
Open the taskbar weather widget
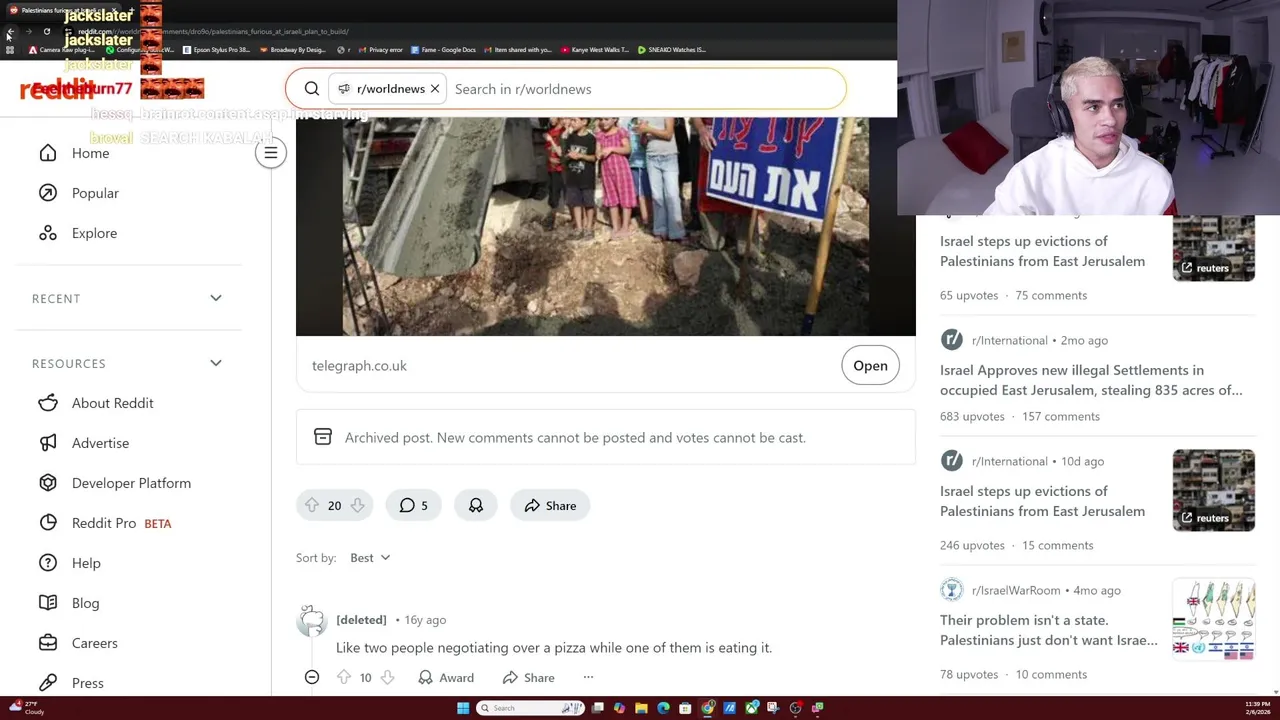tap(27, 708)
